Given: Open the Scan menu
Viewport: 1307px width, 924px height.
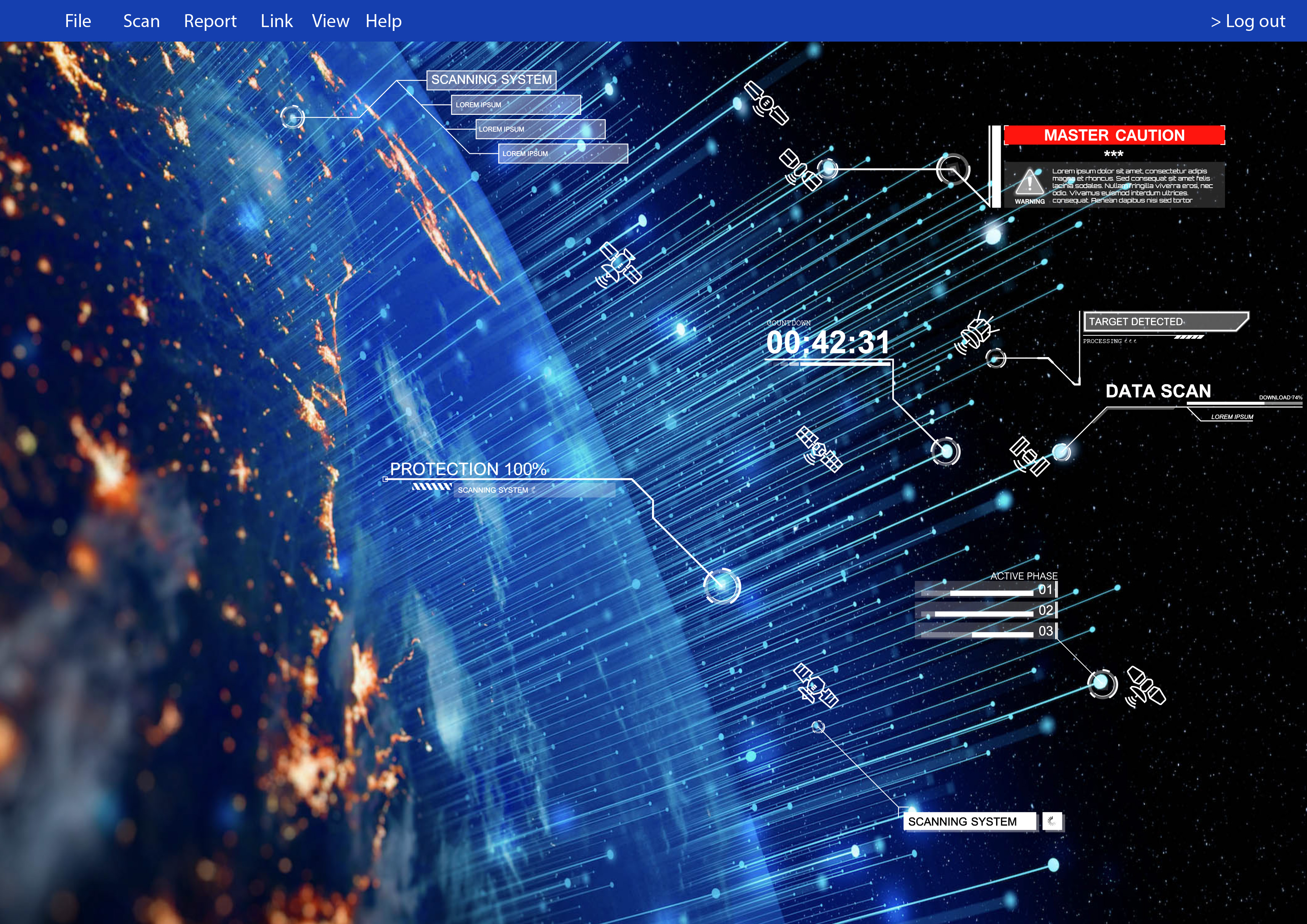Looking at the screenshot, I should click(x=141, y=21).
